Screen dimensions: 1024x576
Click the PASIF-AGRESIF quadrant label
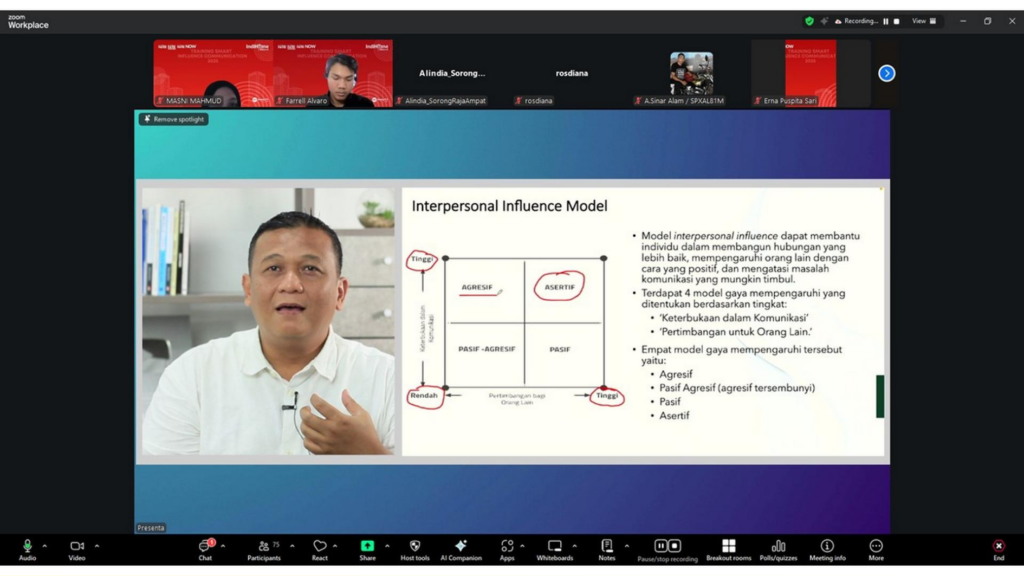point(487,349)
